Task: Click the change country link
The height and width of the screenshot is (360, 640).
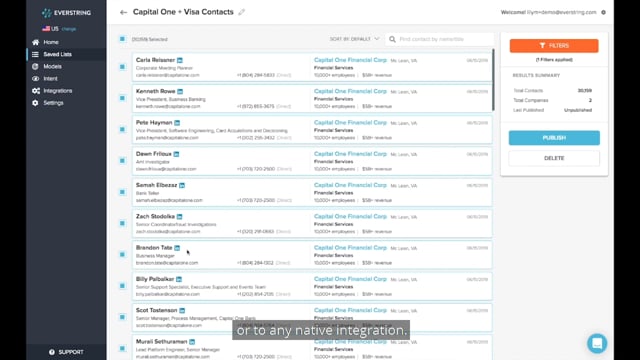Action: coord(69,29)
